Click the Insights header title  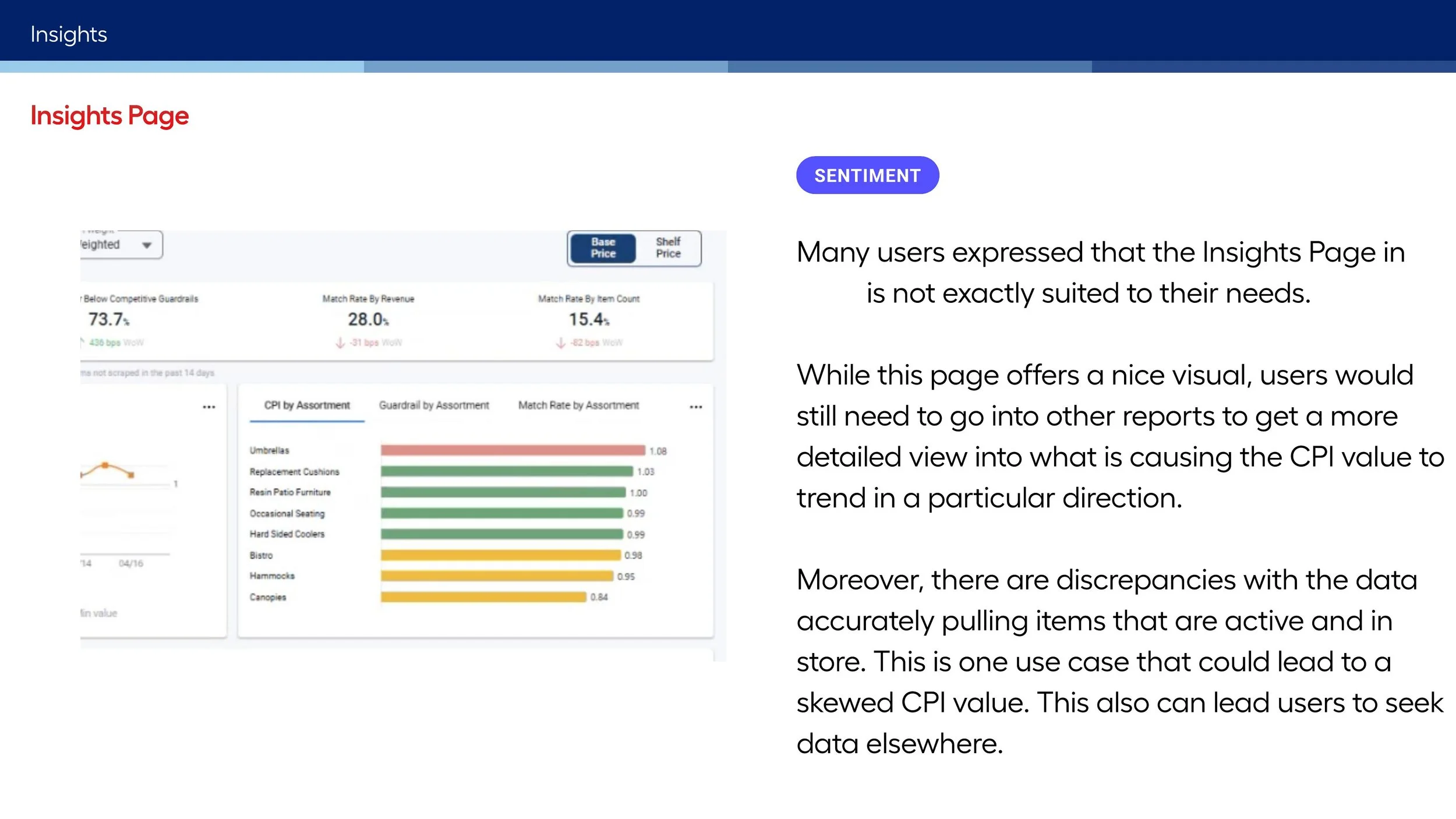(x=69, y=34)
